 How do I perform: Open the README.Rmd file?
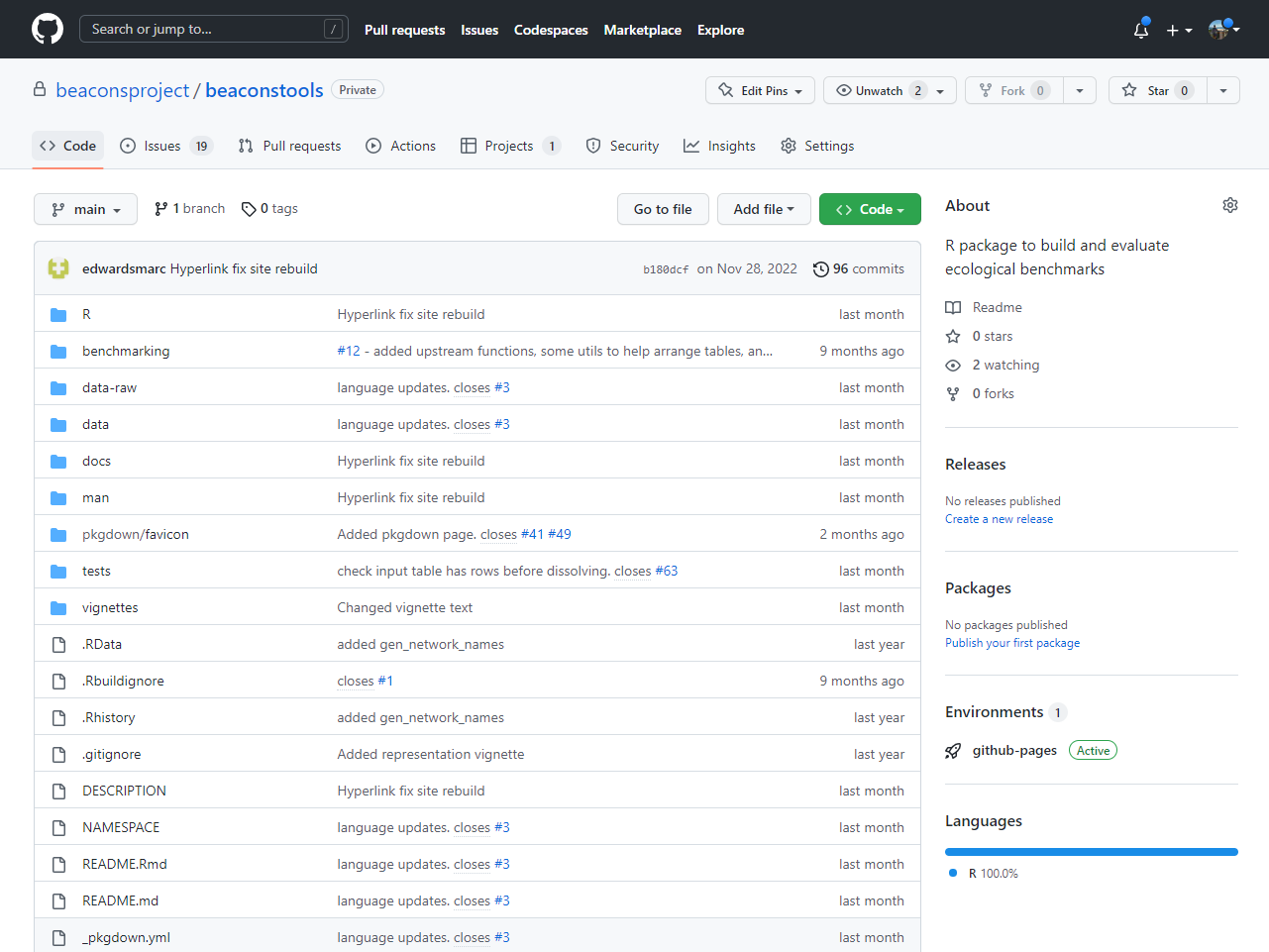pos(124,864)
